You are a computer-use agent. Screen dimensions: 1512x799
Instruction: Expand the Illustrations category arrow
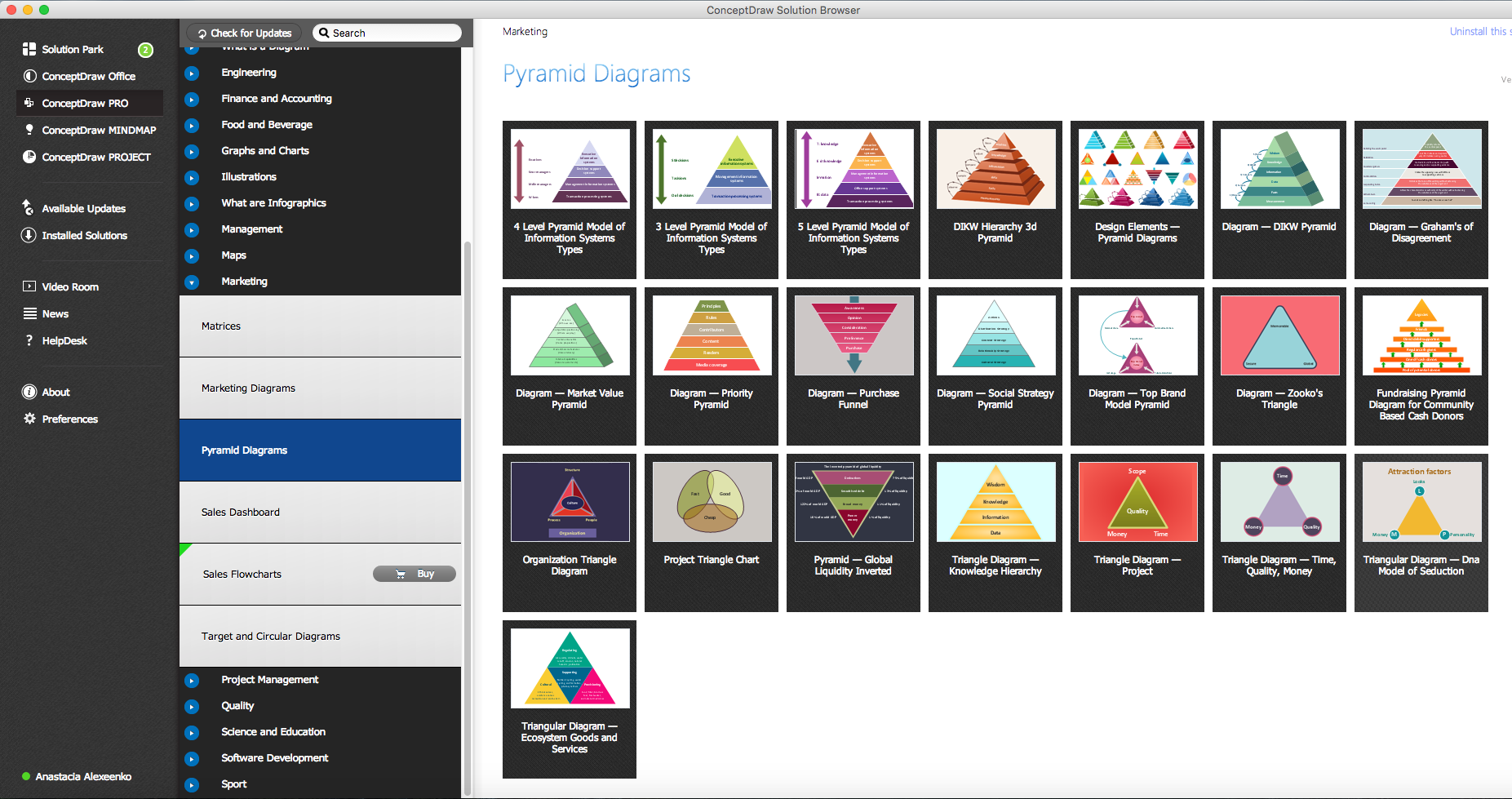click(x=192, y=178)
